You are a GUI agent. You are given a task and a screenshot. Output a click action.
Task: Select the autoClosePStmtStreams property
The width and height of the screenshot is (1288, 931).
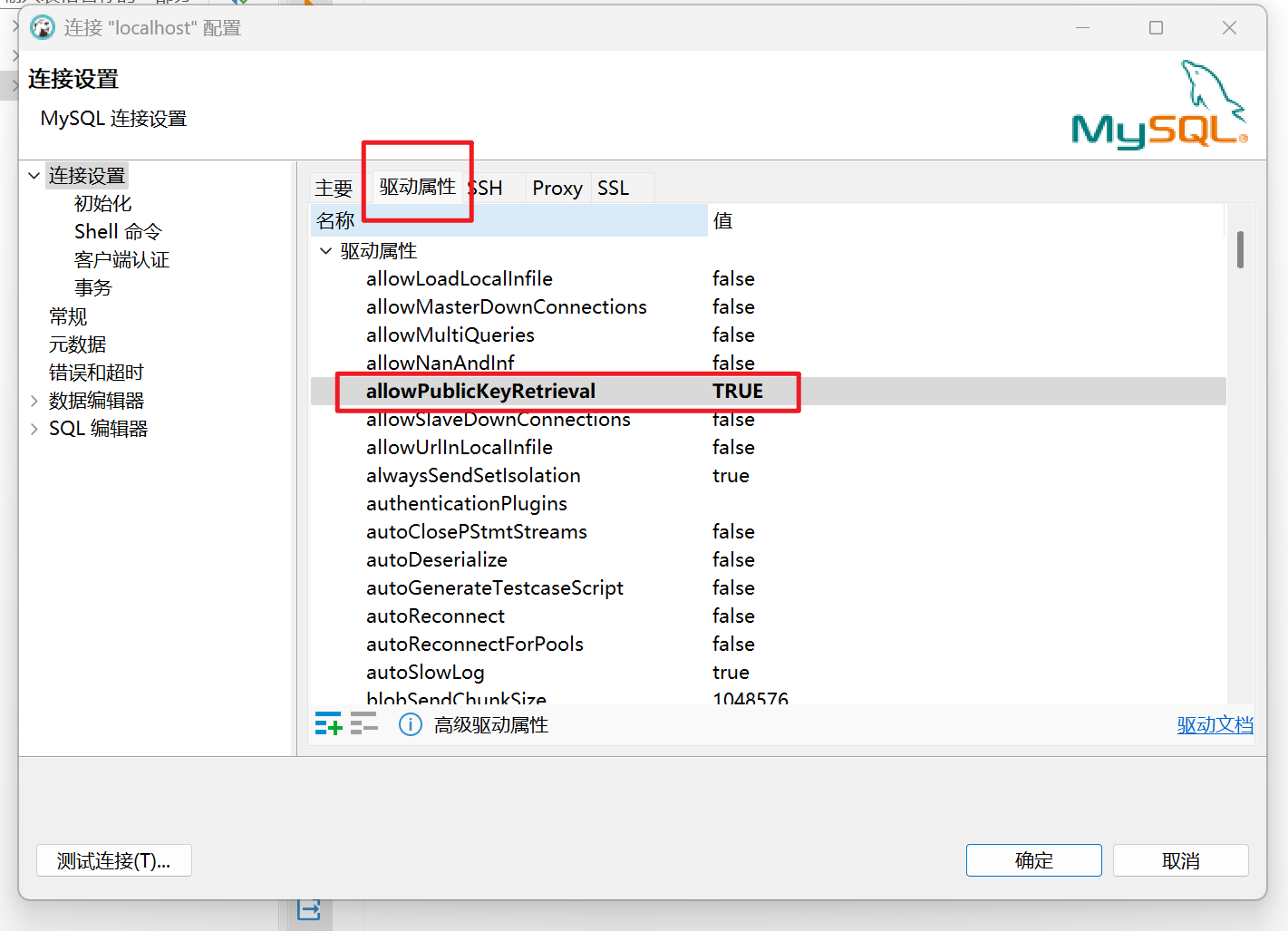[477, 531]
